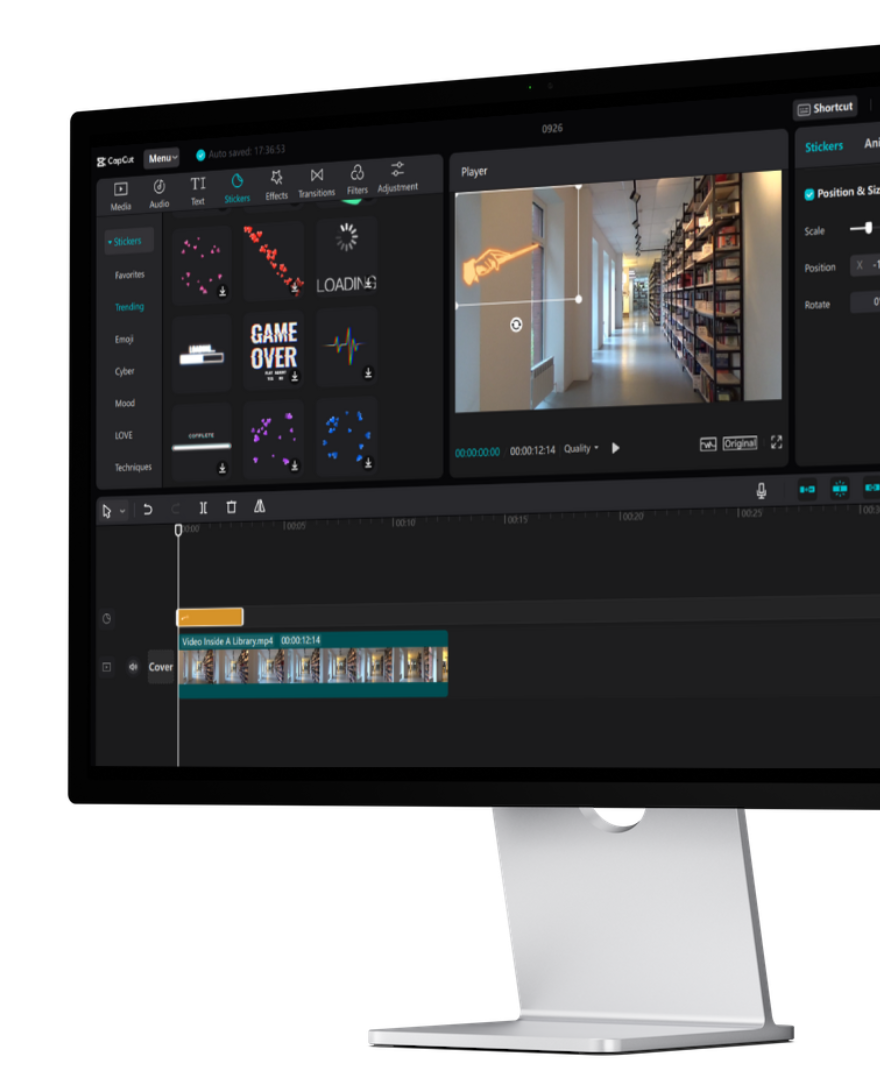Mute the main video track audio
The image size is (880, 1080).
coord(133,667)
